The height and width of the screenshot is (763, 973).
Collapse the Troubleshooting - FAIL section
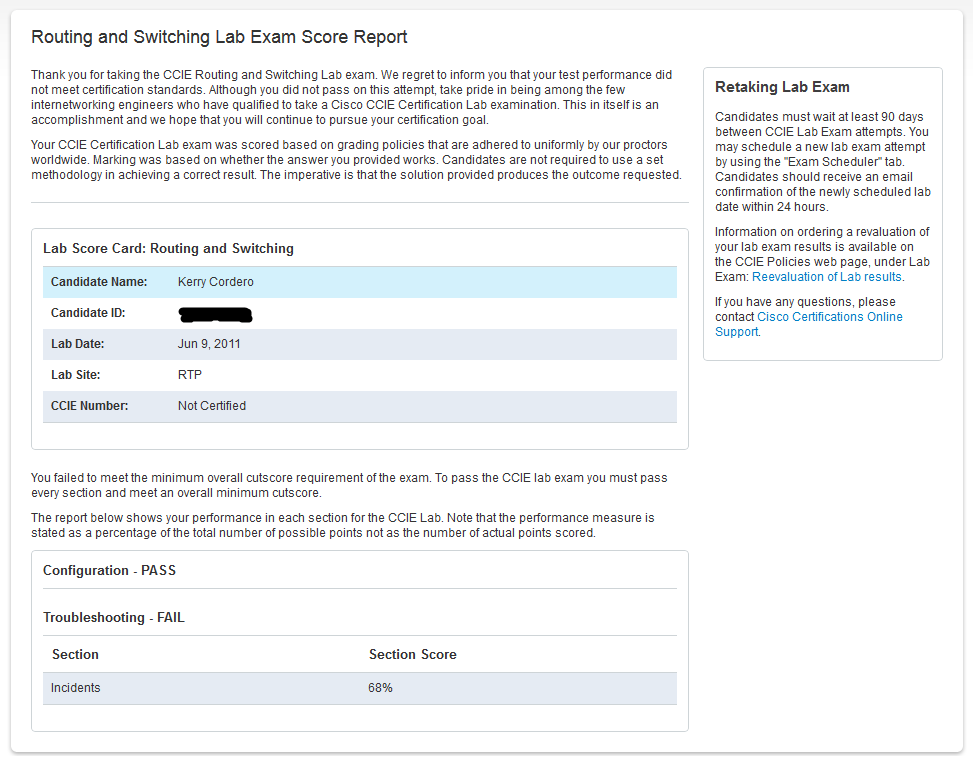tap(113, 618)
